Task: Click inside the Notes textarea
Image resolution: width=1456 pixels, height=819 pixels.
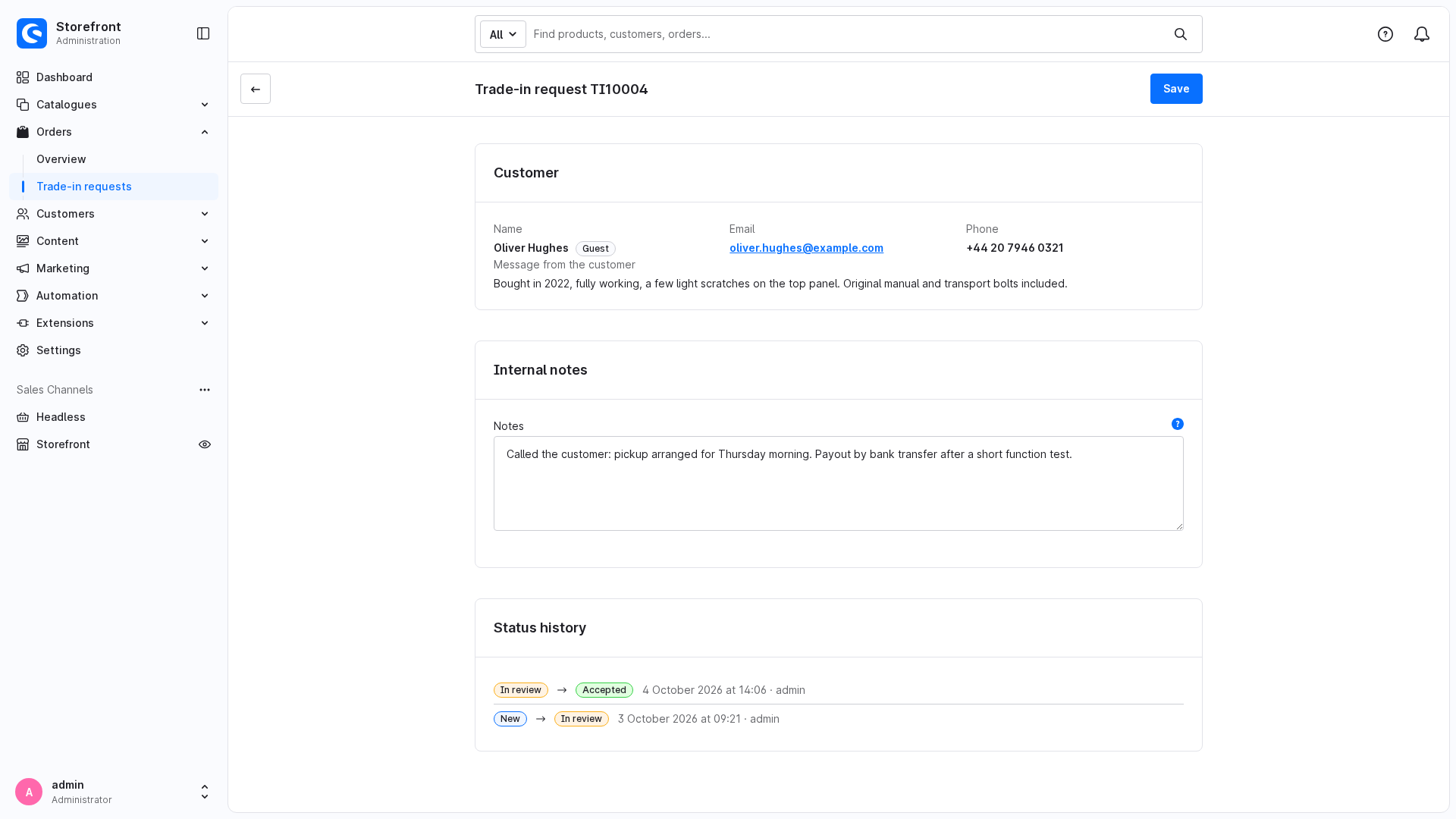Action: coord(839,483)
